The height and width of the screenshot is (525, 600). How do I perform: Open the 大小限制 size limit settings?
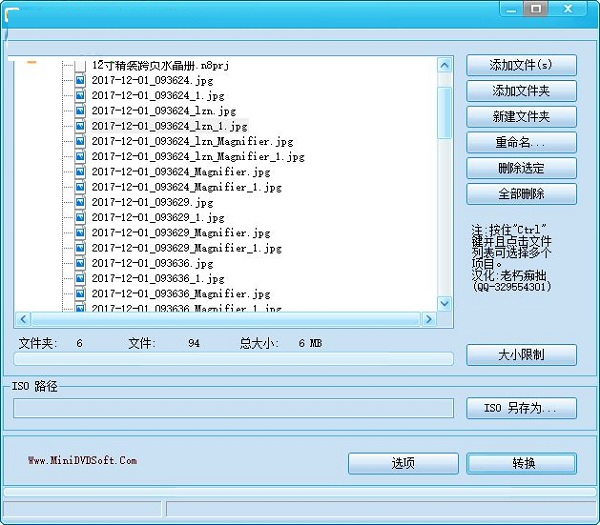521,355
